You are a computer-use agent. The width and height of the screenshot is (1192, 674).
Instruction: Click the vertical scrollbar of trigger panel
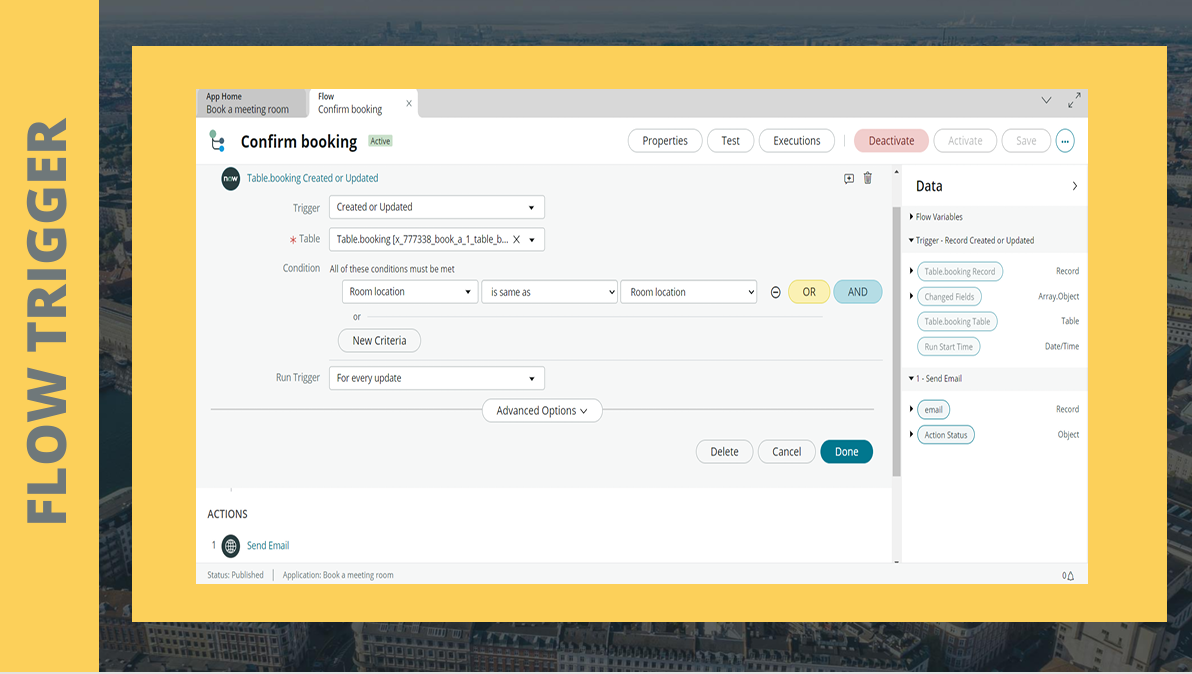coord(896,341)
